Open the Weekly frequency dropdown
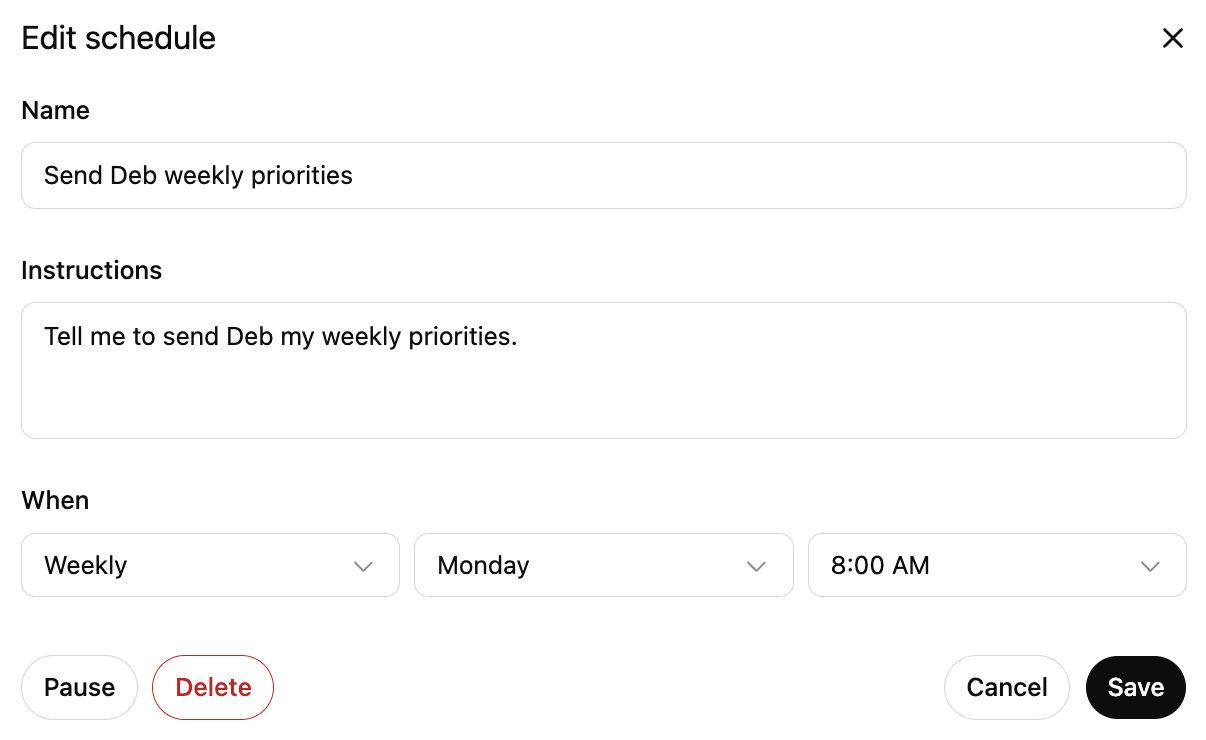Image resolution: width=1206 pixels, height=740 pixels. (210, 565)
